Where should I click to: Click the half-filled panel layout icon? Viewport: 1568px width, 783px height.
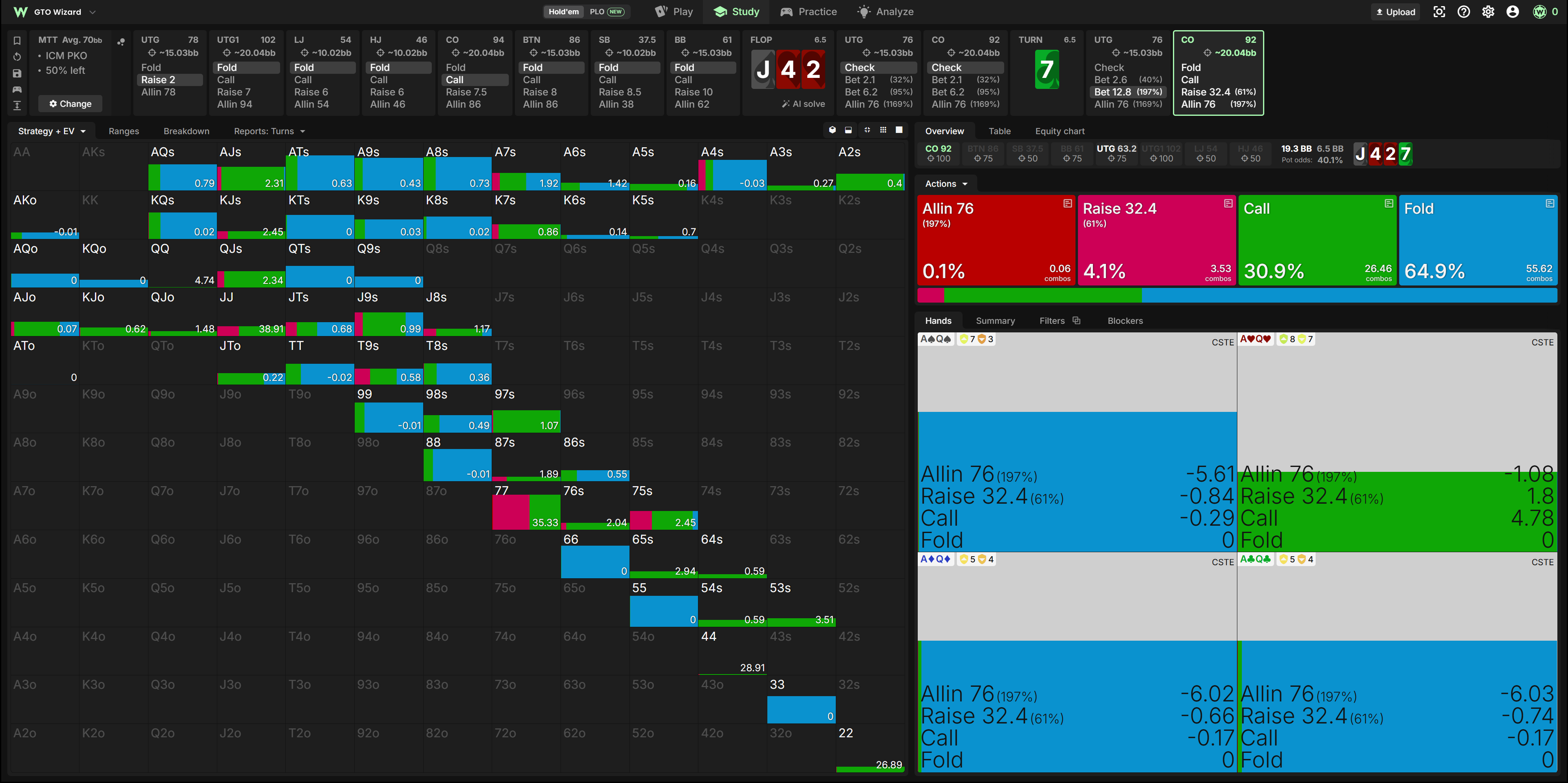tap(848, 130)
